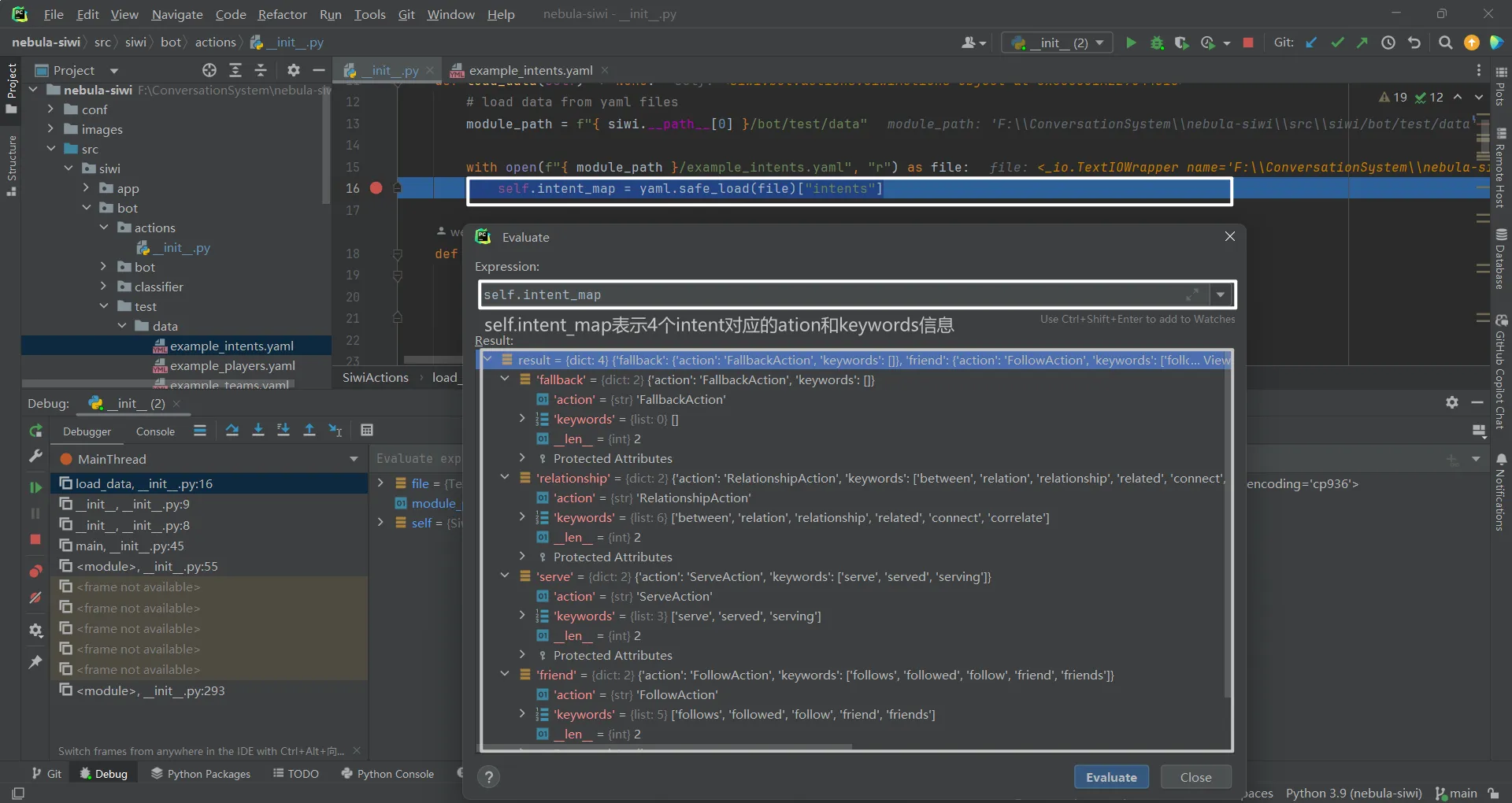Update project from Git with the blue arrow
Viewport: 1512px width, 803px height.
pyautogui.click(x=1311, y=43)
